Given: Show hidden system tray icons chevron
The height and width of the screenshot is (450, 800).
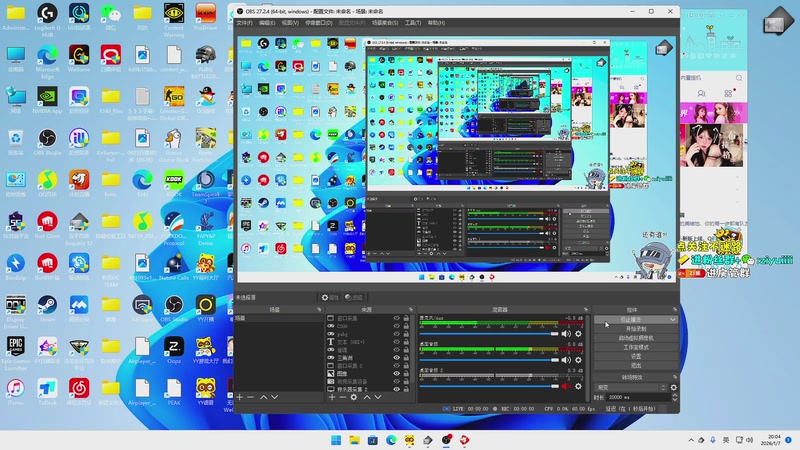Looking at the screenshot, I should [691, 440].
